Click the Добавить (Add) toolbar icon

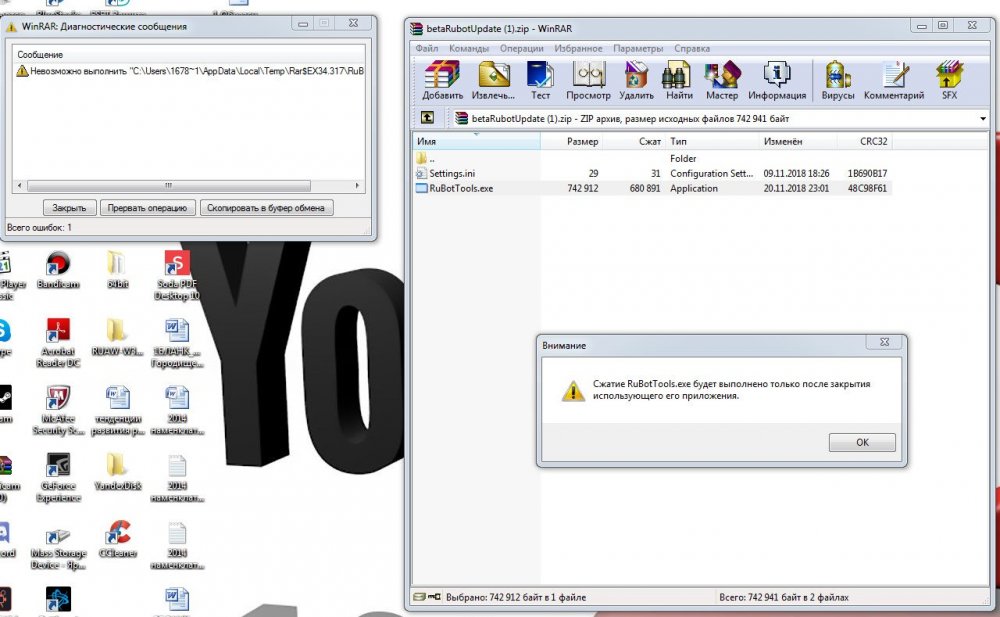[x=442, y=78]
